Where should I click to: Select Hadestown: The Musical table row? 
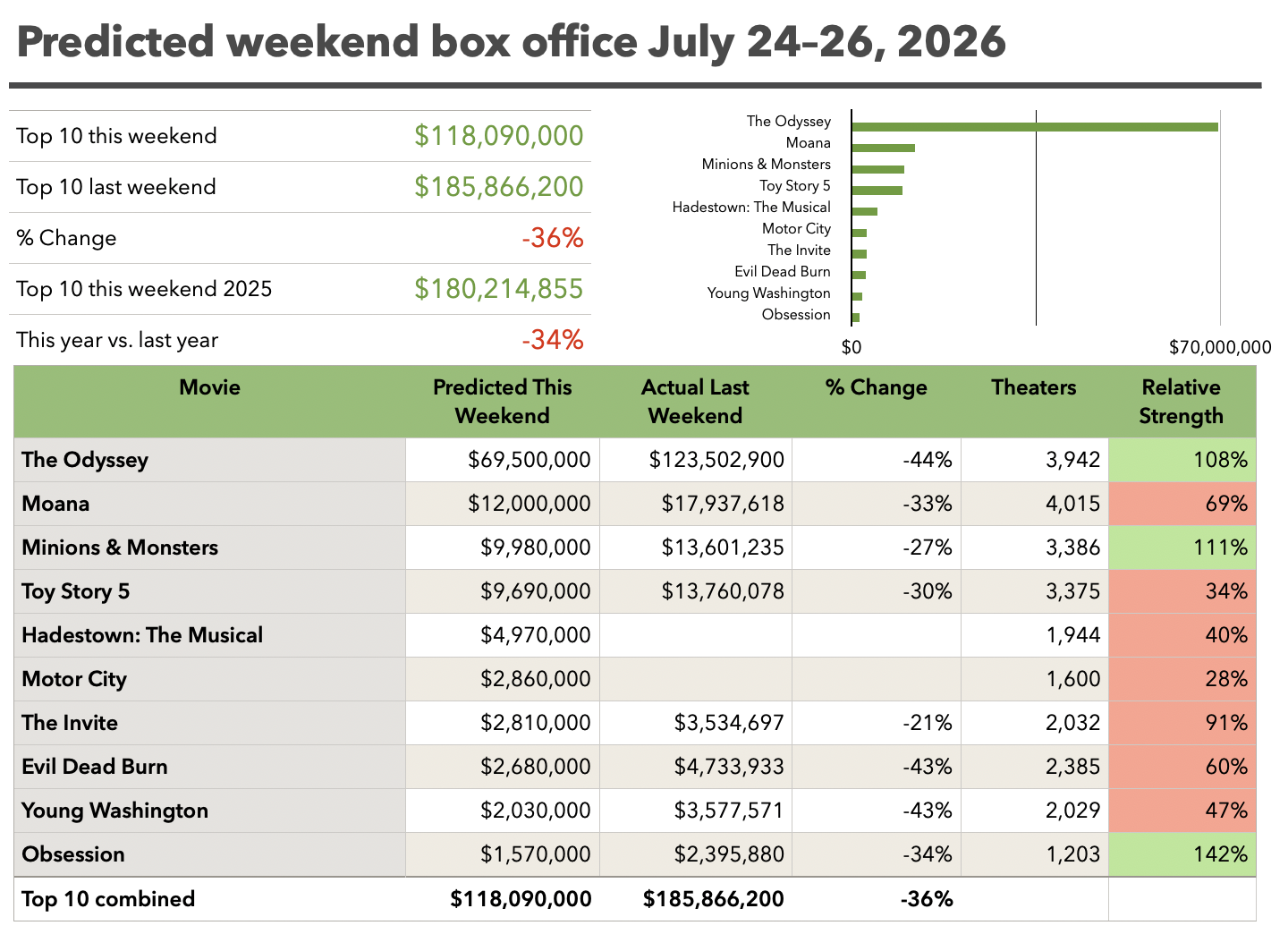635,635
